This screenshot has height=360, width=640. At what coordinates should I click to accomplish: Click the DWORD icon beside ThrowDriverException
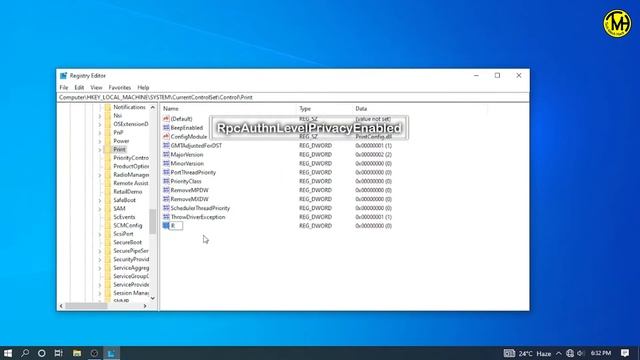[166, 217]
